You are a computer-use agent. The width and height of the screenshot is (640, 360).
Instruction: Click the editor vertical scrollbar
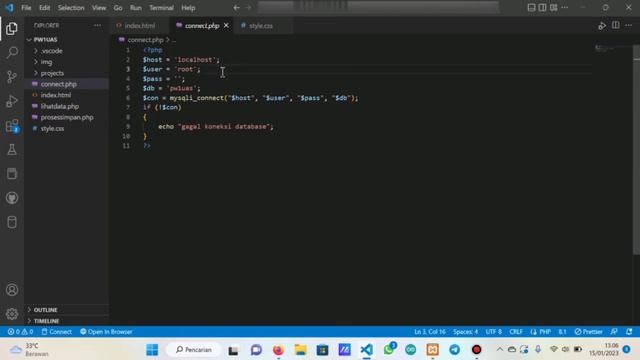point(636,151)
